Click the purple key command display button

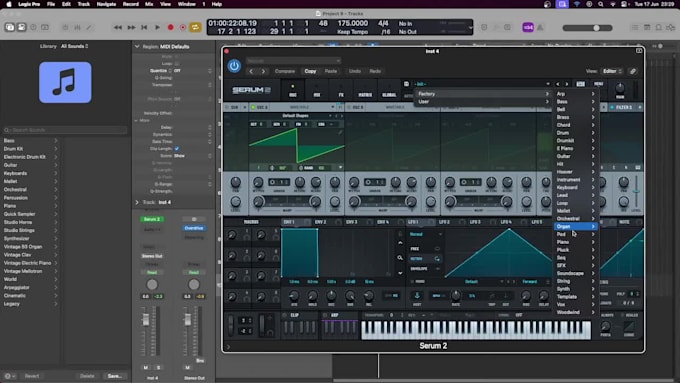click(x=528, y=27)
